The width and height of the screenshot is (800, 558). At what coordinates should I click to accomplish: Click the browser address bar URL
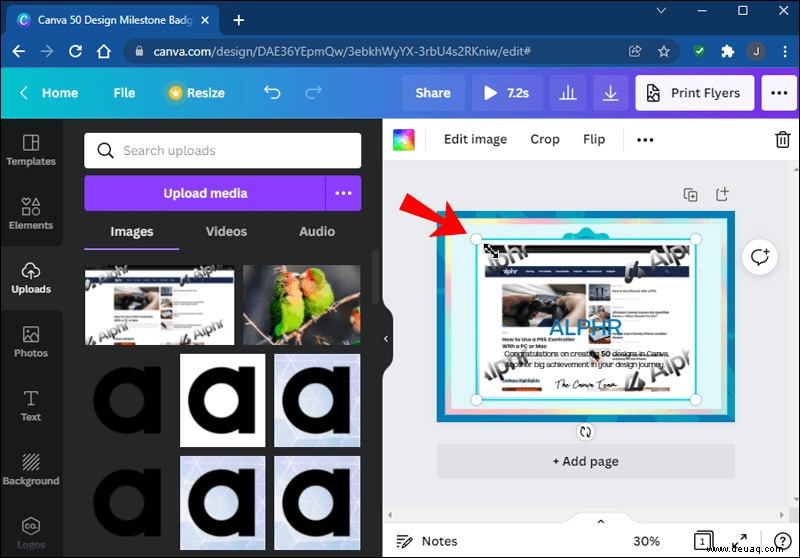pos(342,51)
